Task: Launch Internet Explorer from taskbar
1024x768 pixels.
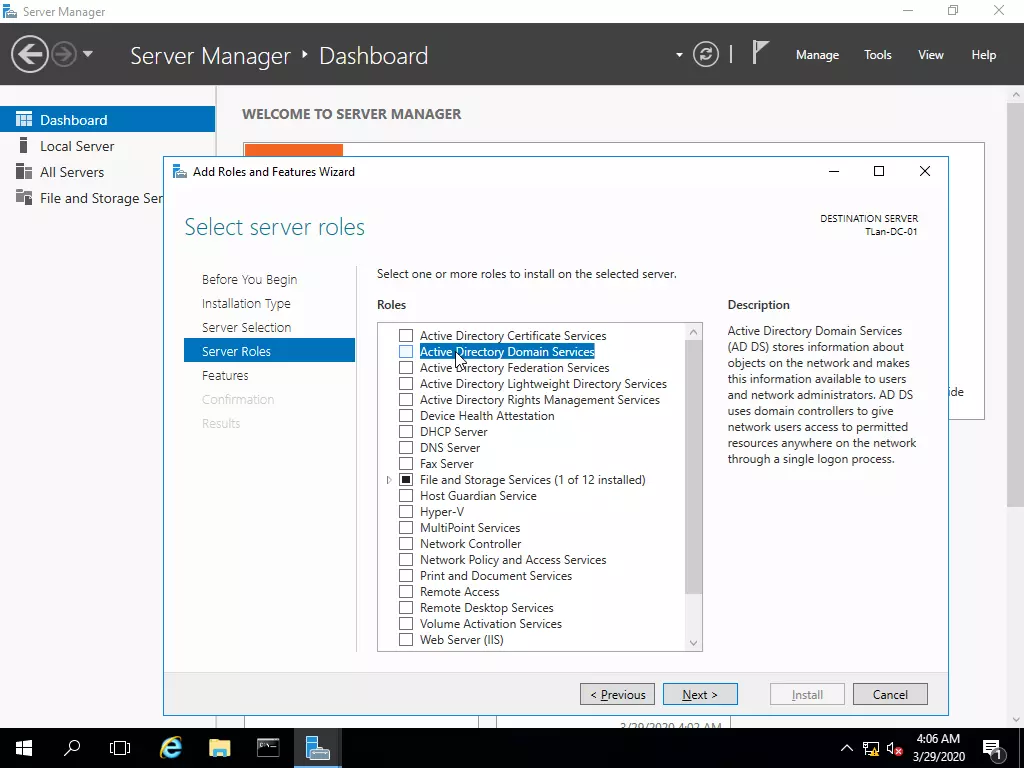Action: tap(170, 748)
